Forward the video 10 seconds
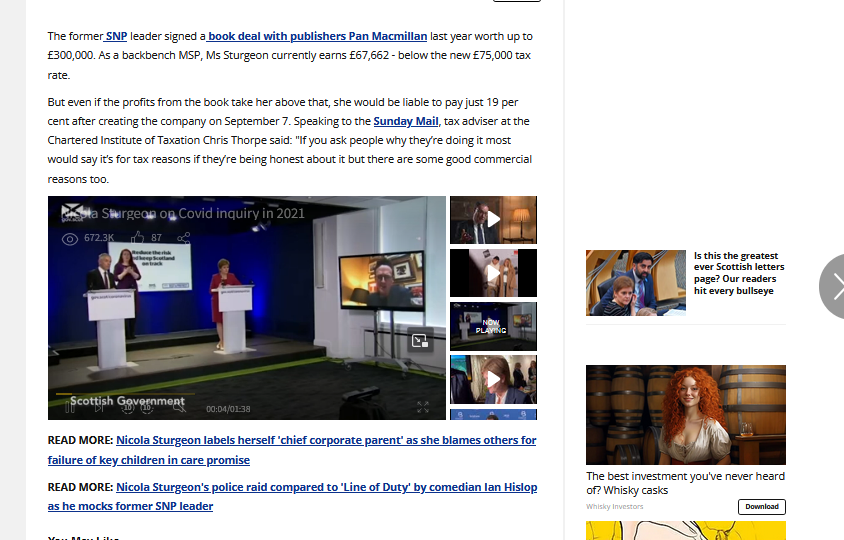The image size is (844, 540). (147, 408)
